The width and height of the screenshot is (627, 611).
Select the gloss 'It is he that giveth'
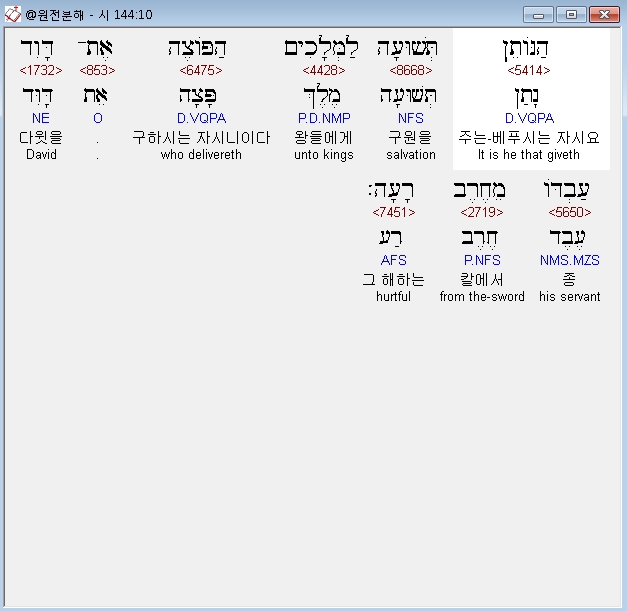(x=529, y=155)
